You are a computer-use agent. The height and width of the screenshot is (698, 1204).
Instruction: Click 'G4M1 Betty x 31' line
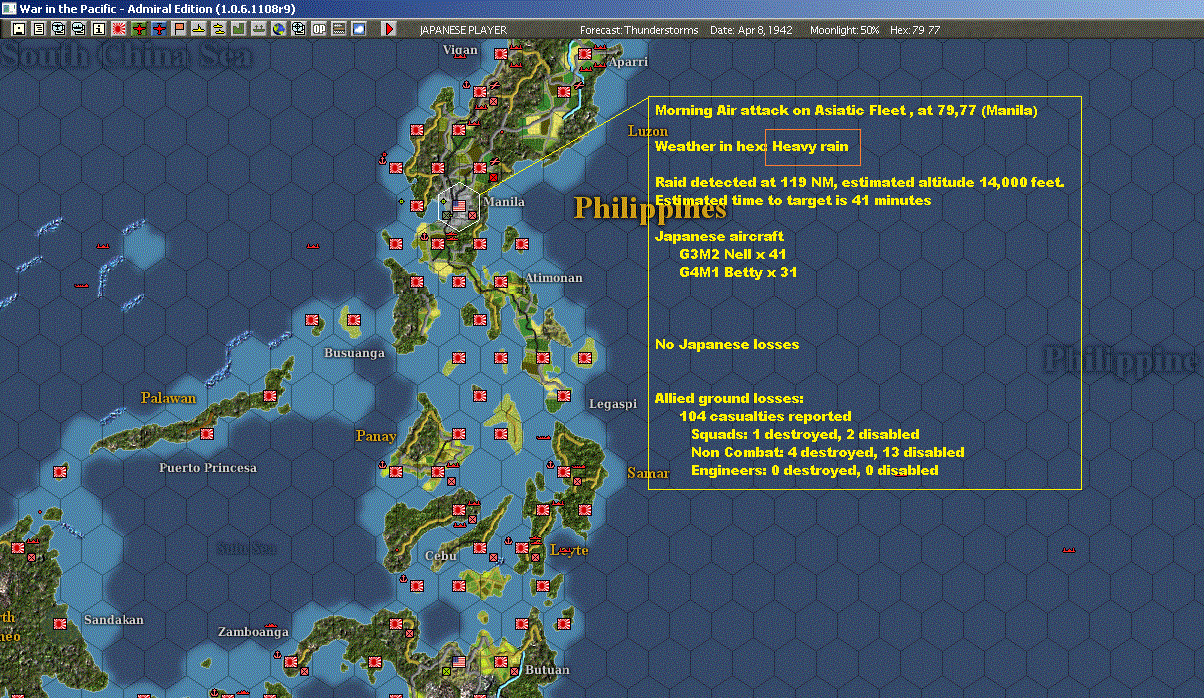(x=738, y=272)
